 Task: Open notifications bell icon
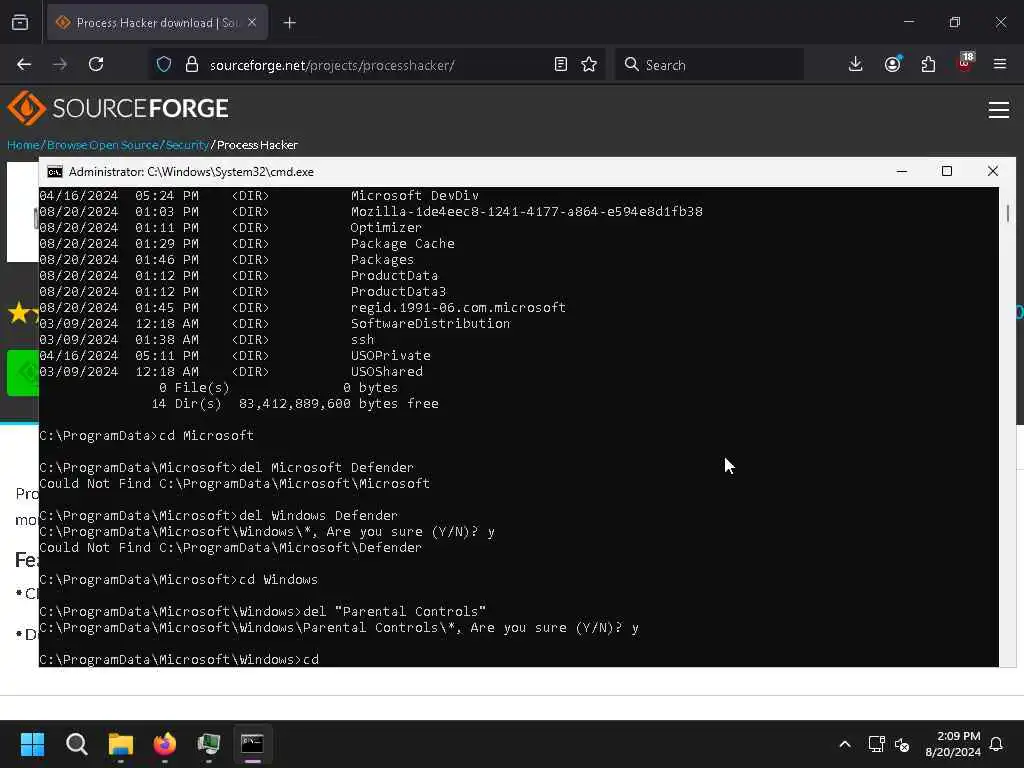pyautogui.click(x=997, y=744)
